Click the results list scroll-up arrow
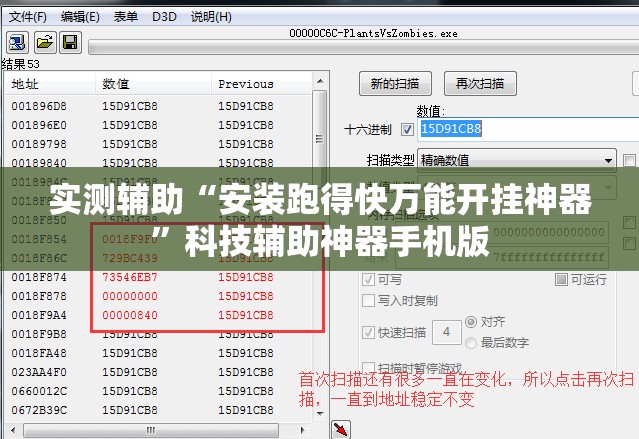The image size is (639, 439). [x=320, y=82]
